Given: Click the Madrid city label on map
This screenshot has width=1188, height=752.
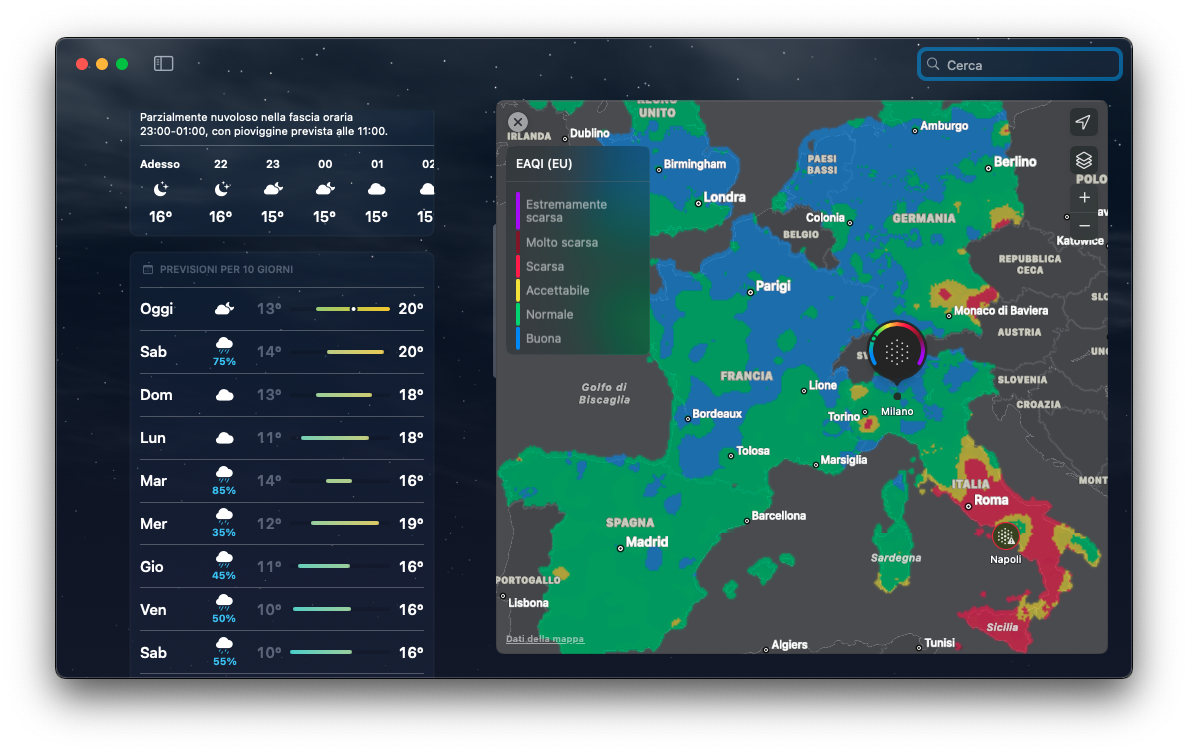Looking at the screenshot, I should (x=647, y=542).
